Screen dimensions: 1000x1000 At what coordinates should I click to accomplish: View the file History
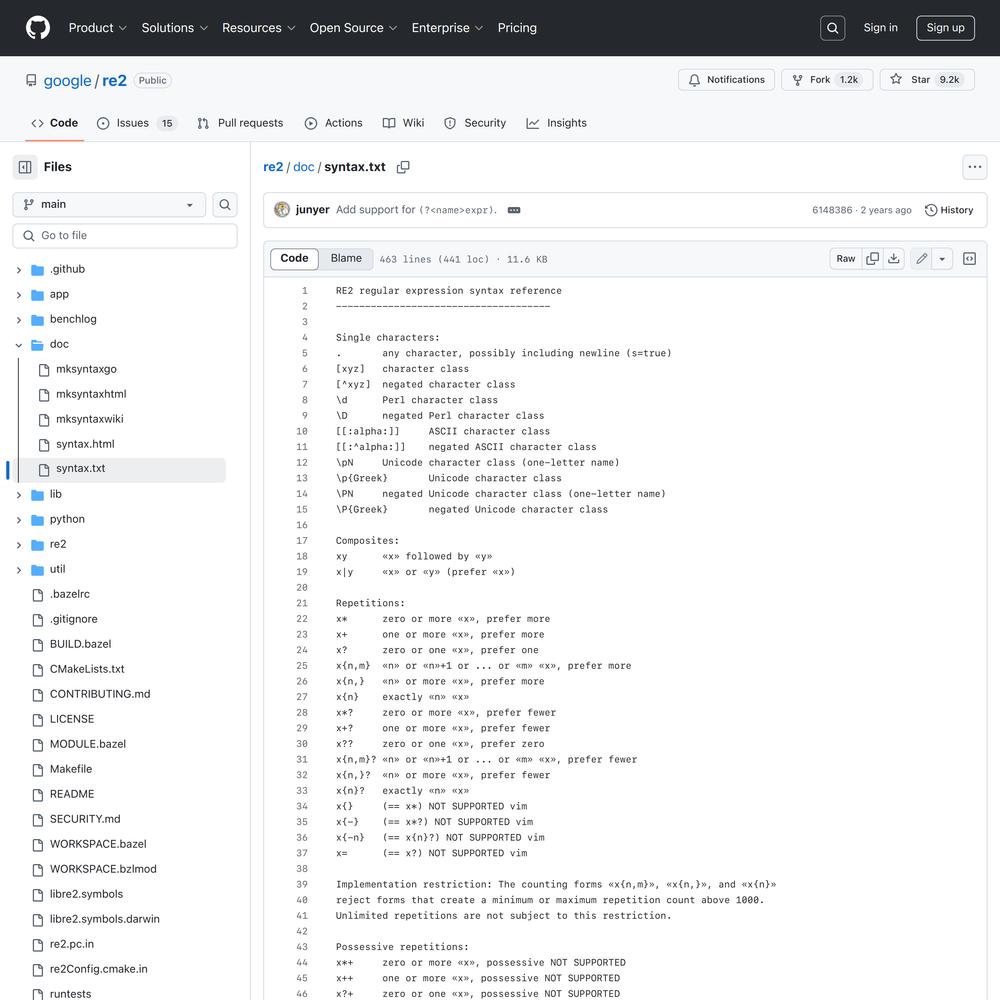[x=949, y=210]
